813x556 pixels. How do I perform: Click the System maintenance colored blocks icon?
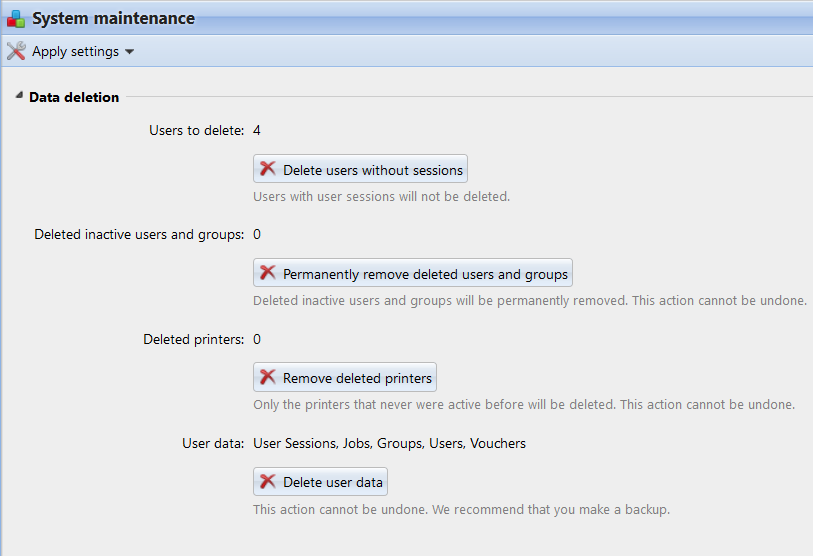click(15, 18)
